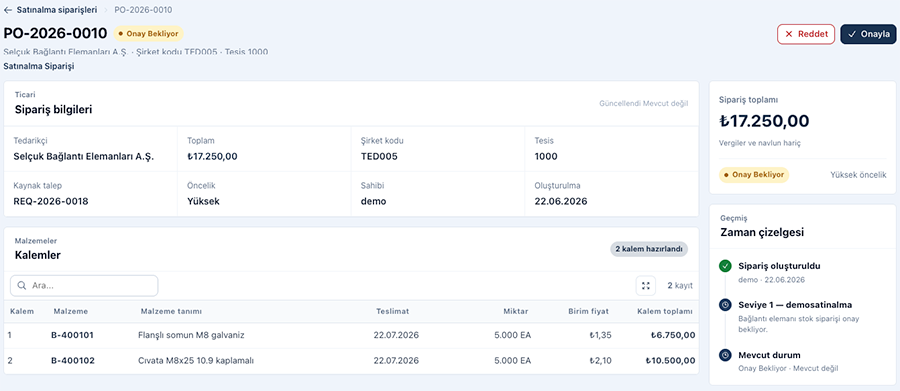Sort by the Birim fiyat column header
The width and height of the screenshot is (900, 391).
pyautogui.click(x=588, y=311)
